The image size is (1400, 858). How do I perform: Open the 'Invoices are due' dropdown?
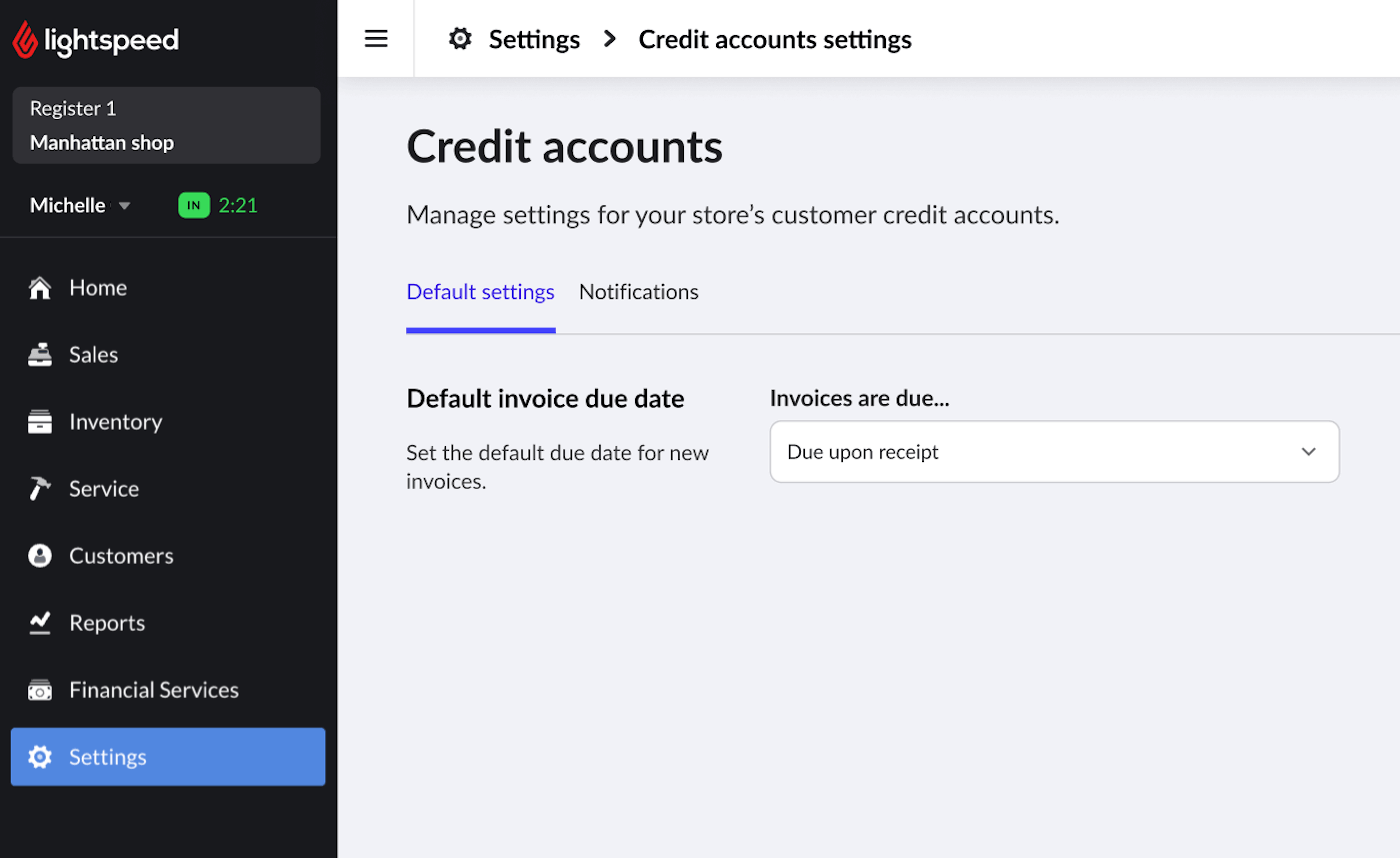point(1054,451)
